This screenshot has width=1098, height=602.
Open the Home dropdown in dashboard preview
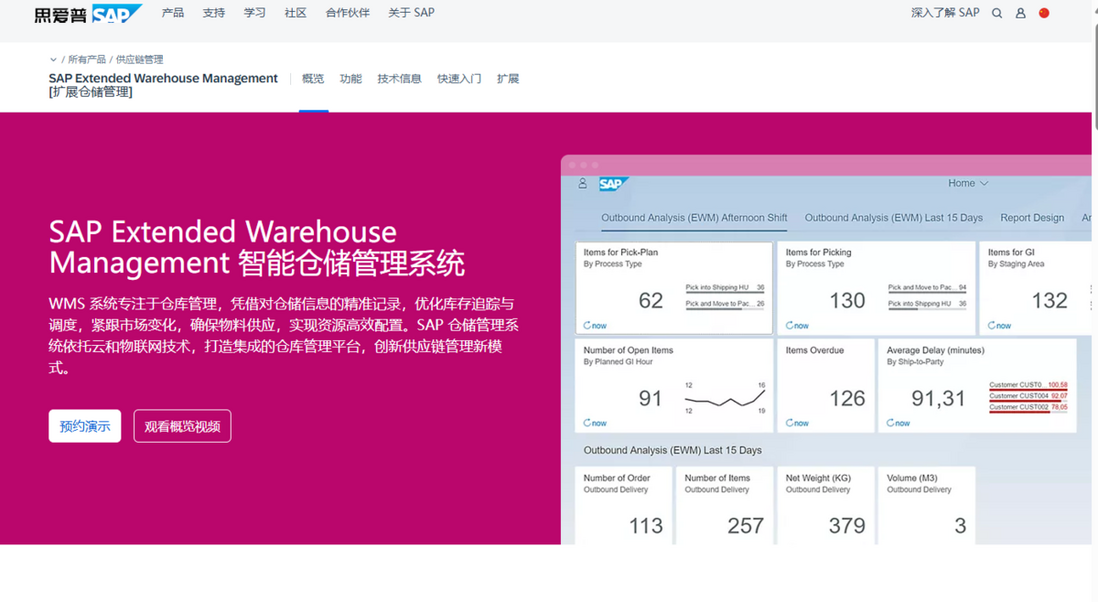[x=968, y=183]
